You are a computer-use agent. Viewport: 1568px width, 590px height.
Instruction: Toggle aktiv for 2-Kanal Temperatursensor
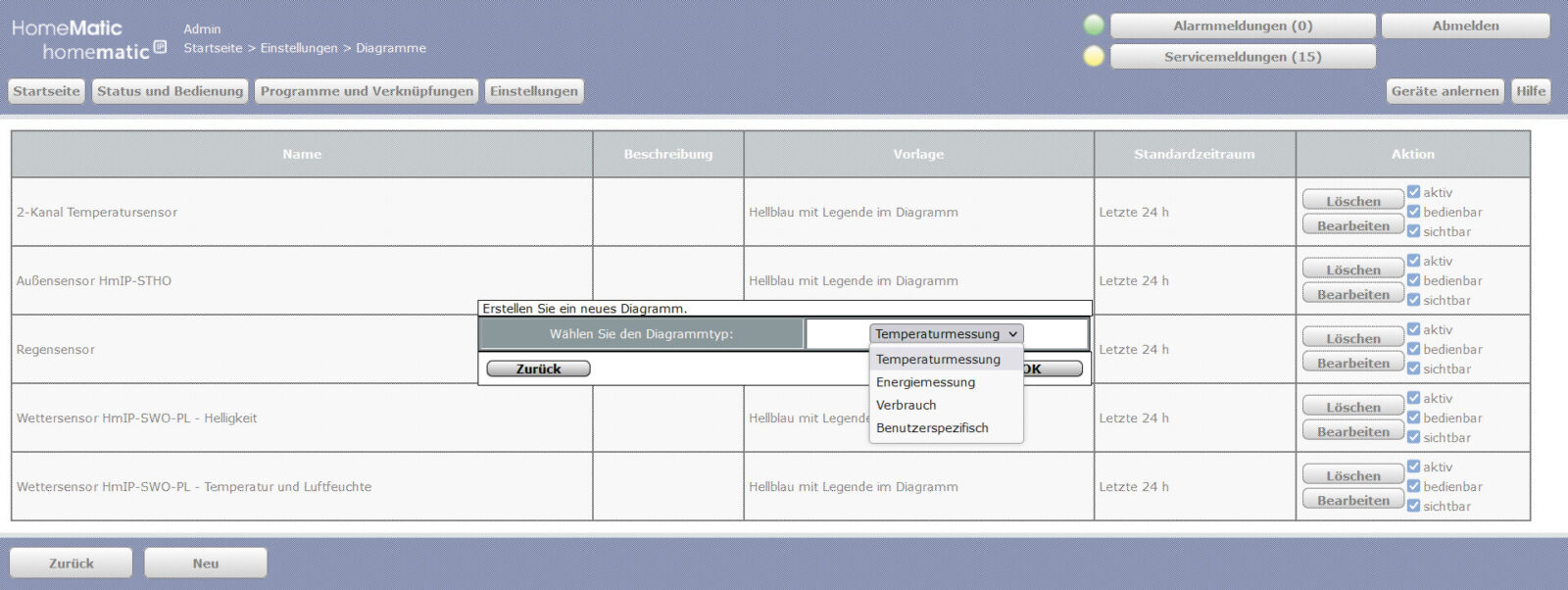(1413, 192)
